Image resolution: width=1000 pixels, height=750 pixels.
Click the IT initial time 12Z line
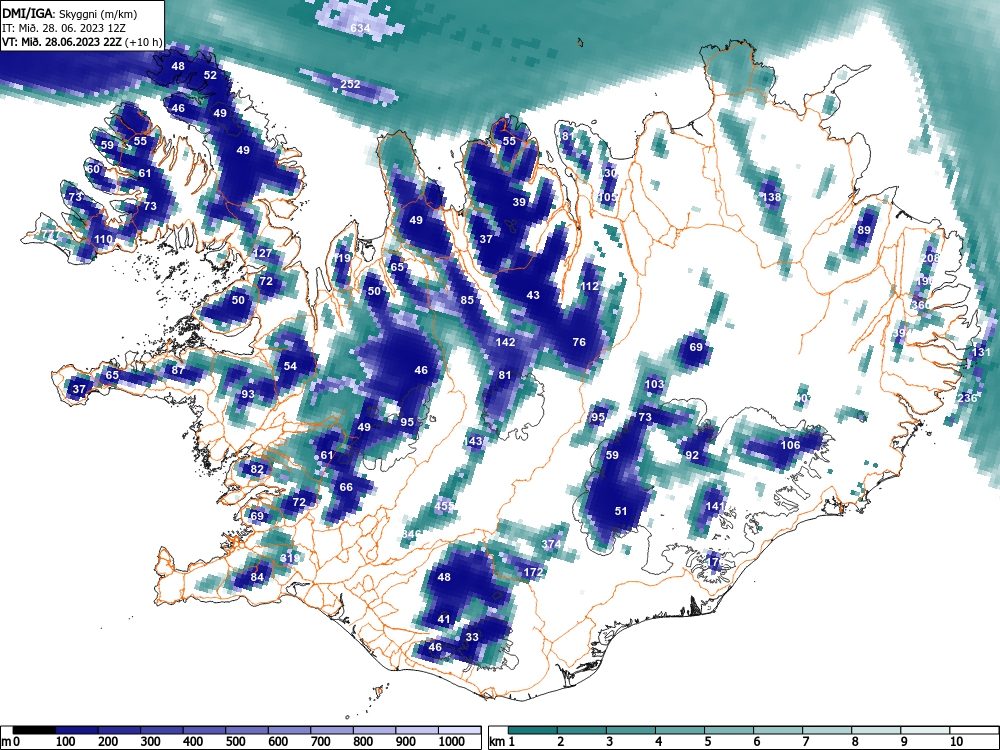click(x=65, y=28)
